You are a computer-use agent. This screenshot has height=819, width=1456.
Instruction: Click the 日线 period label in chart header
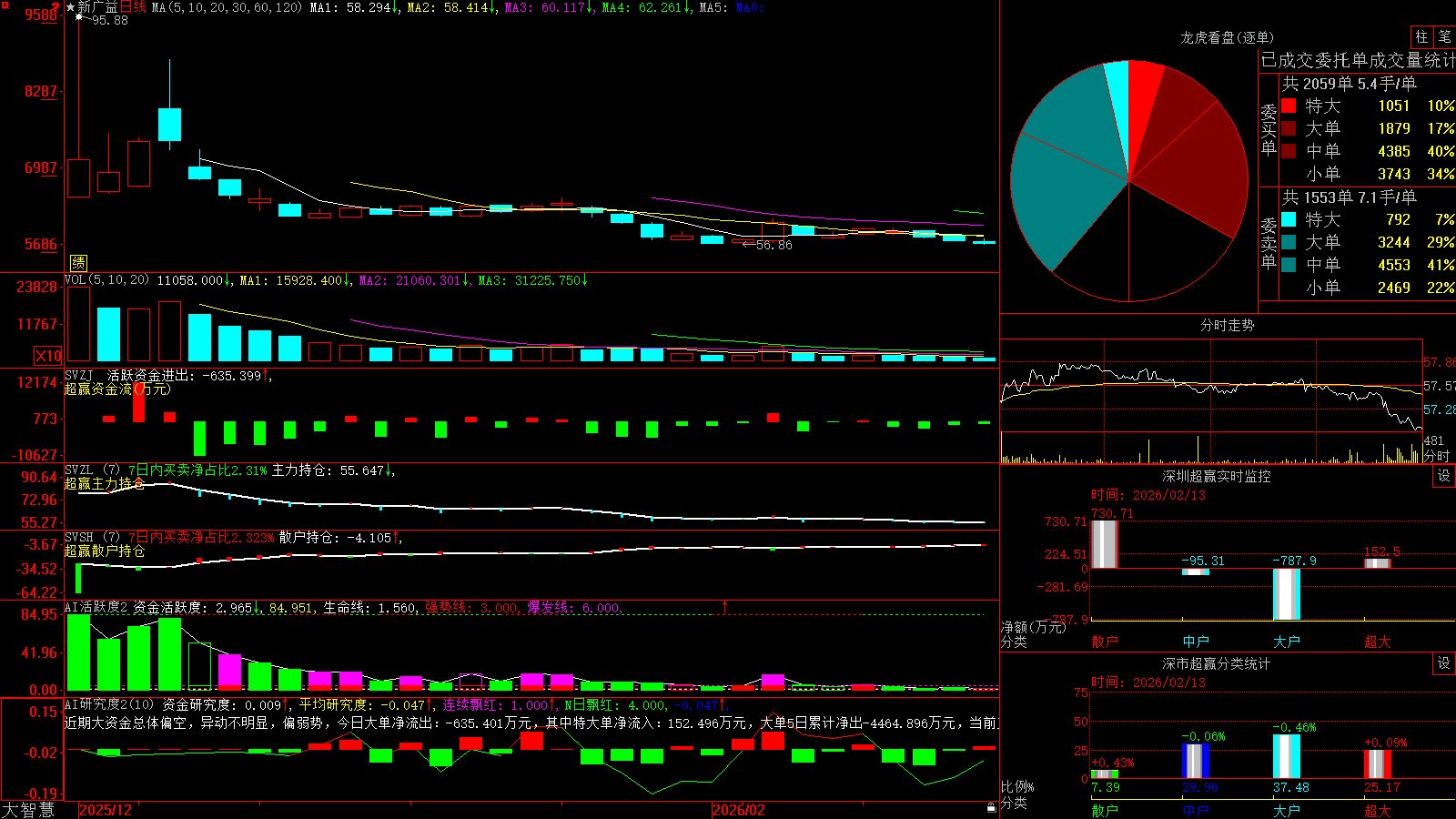133,7
